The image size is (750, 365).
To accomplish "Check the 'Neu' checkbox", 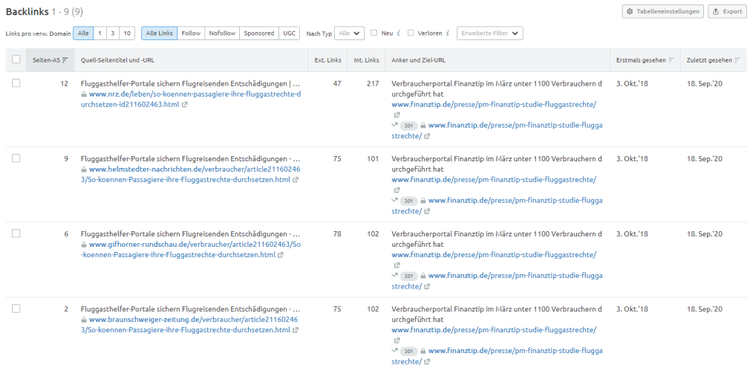I will (x=374, y=33).
